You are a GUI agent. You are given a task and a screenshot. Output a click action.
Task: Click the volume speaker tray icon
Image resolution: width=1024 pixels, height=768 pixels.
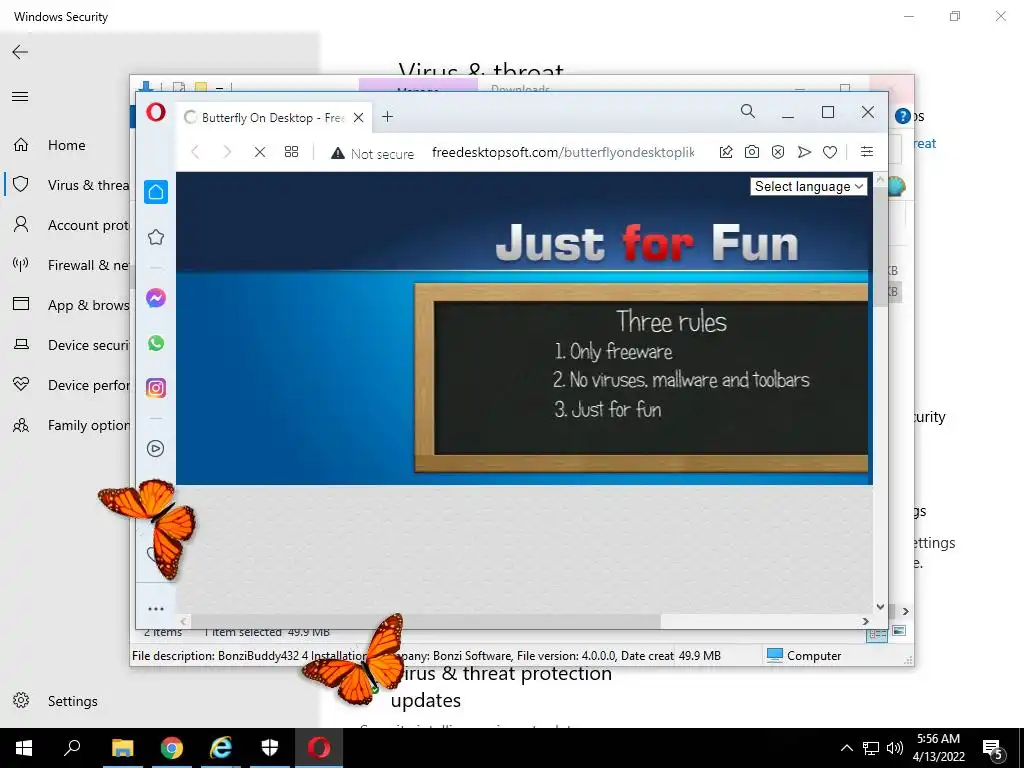pyautogui.click(x=895, y=748)
